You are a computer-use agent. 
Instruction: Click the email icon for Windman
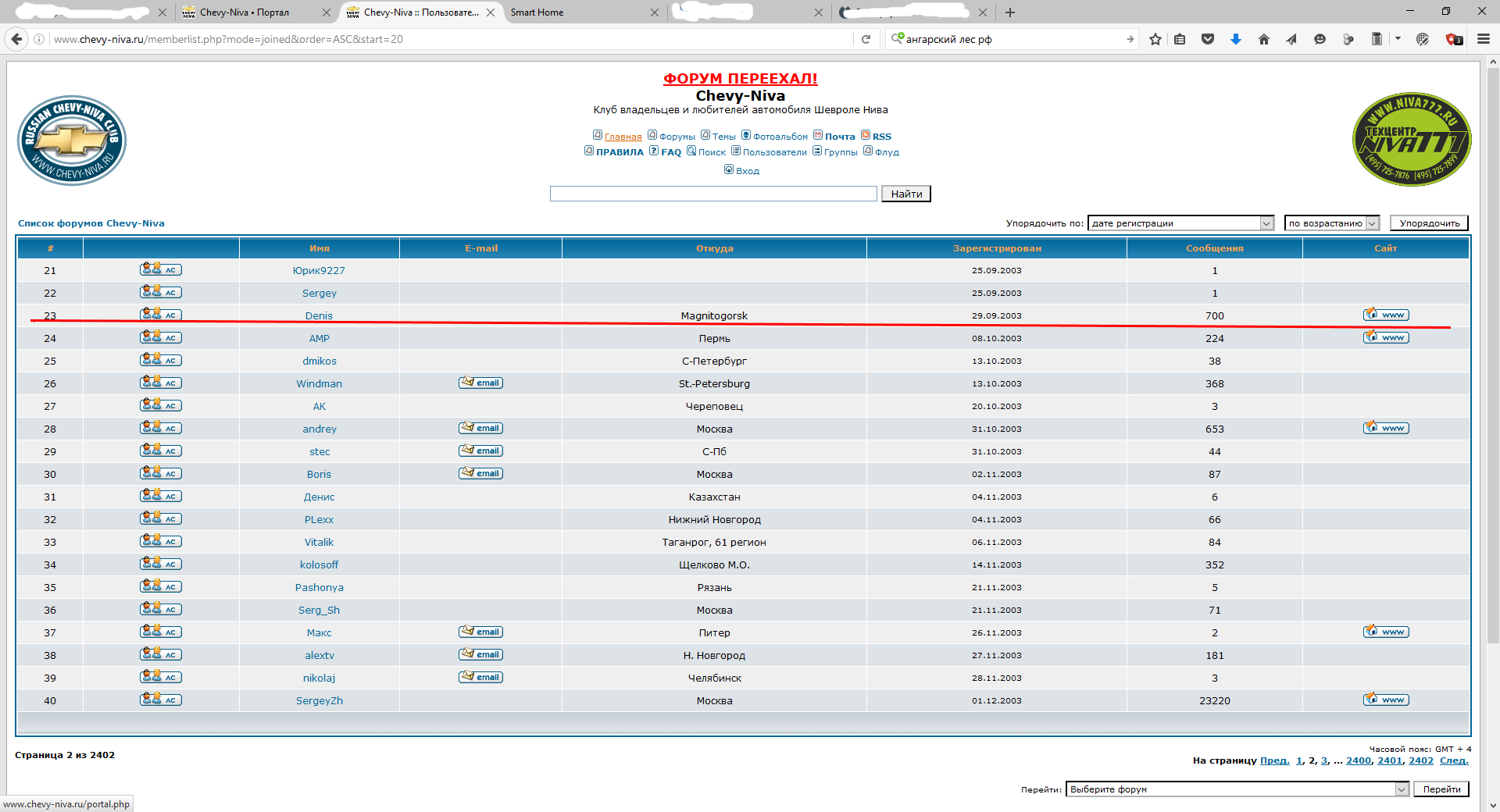480,383
